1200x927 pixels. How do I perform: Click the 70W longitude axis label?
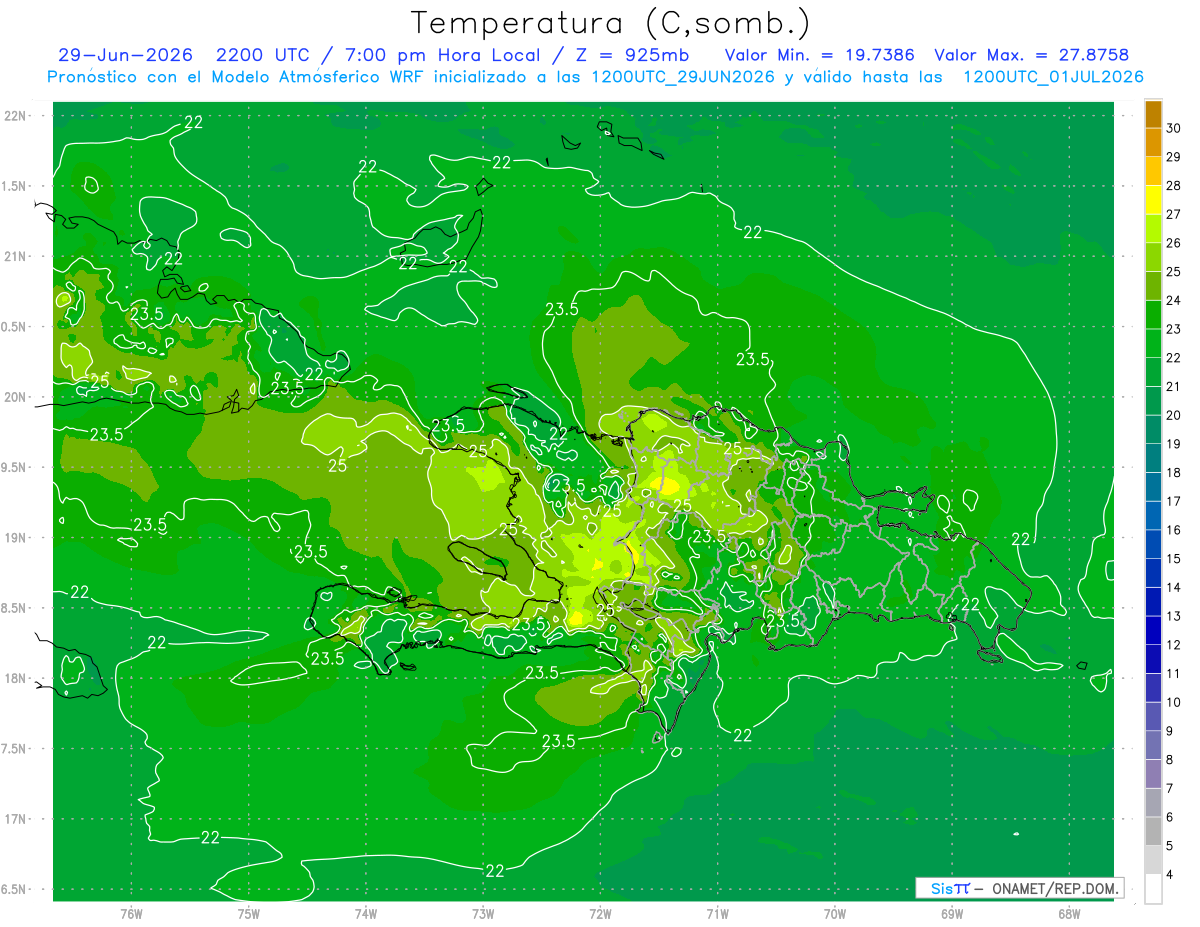(x=835, y=914)
